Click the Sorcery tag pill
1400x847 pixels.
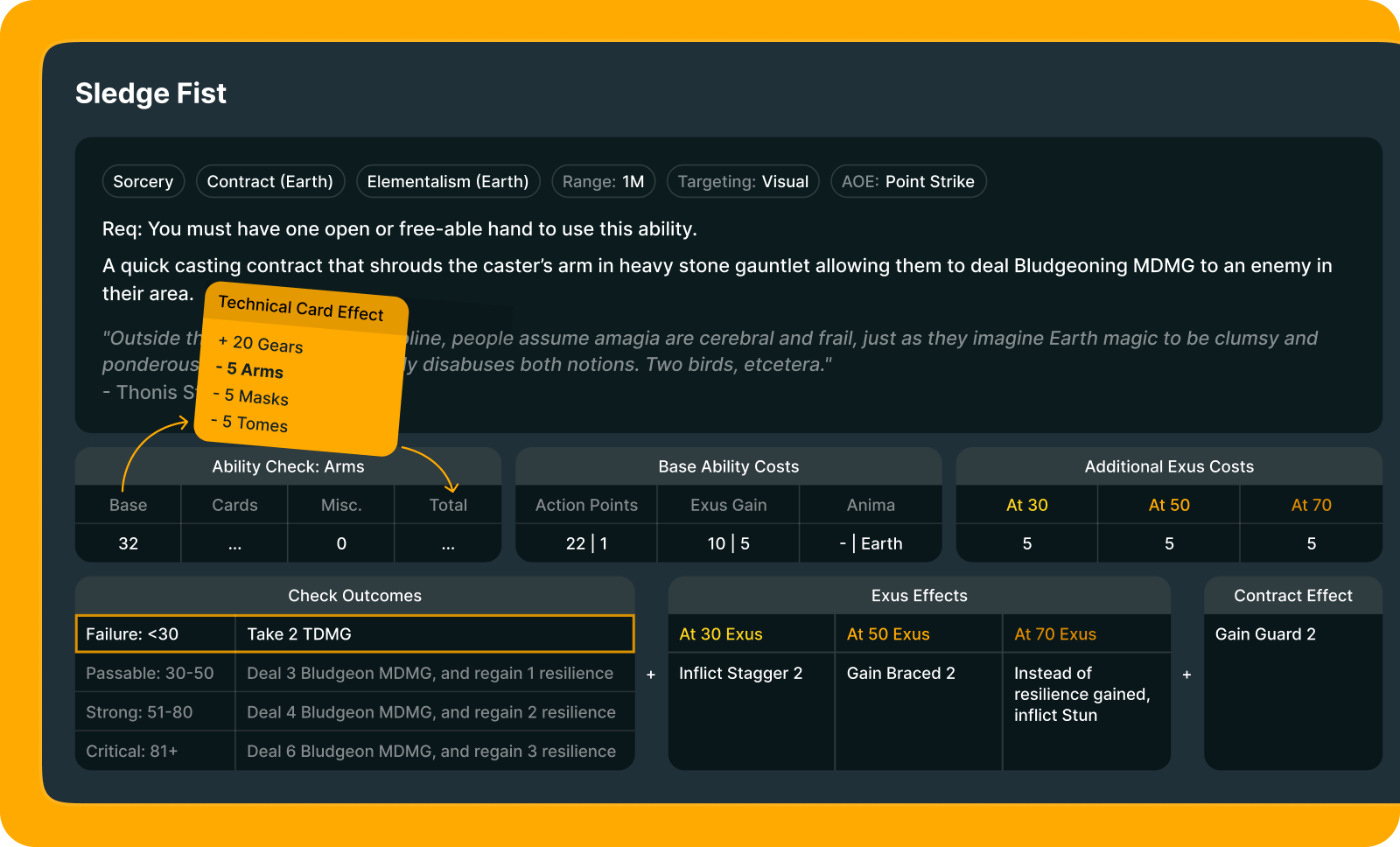(143, 181)
